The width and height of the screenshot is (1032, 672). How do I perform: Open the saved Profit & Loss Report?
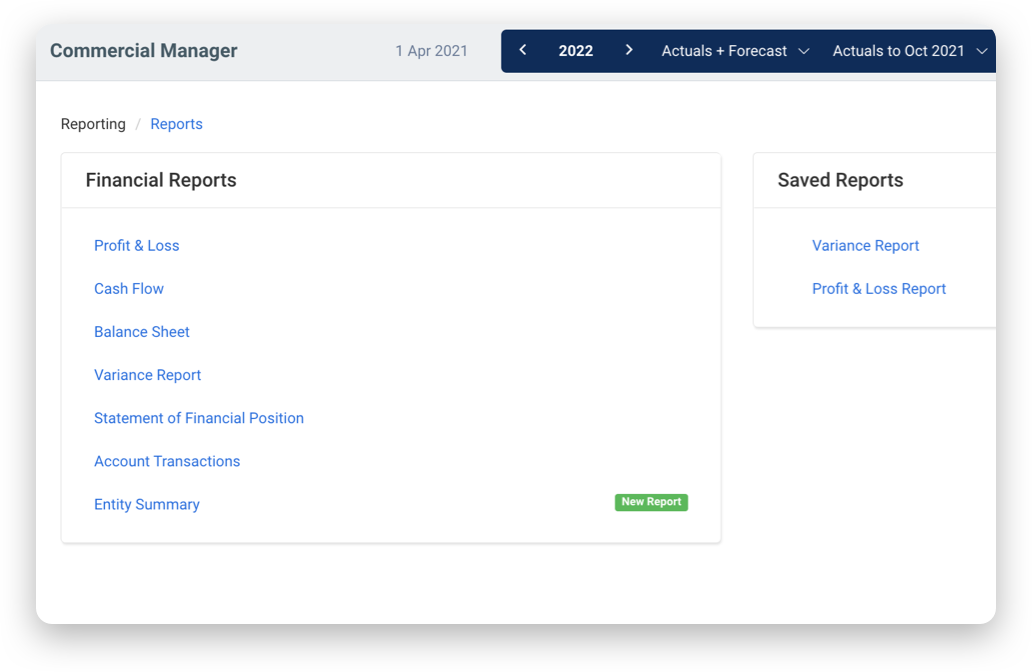(x=879, y=288)
